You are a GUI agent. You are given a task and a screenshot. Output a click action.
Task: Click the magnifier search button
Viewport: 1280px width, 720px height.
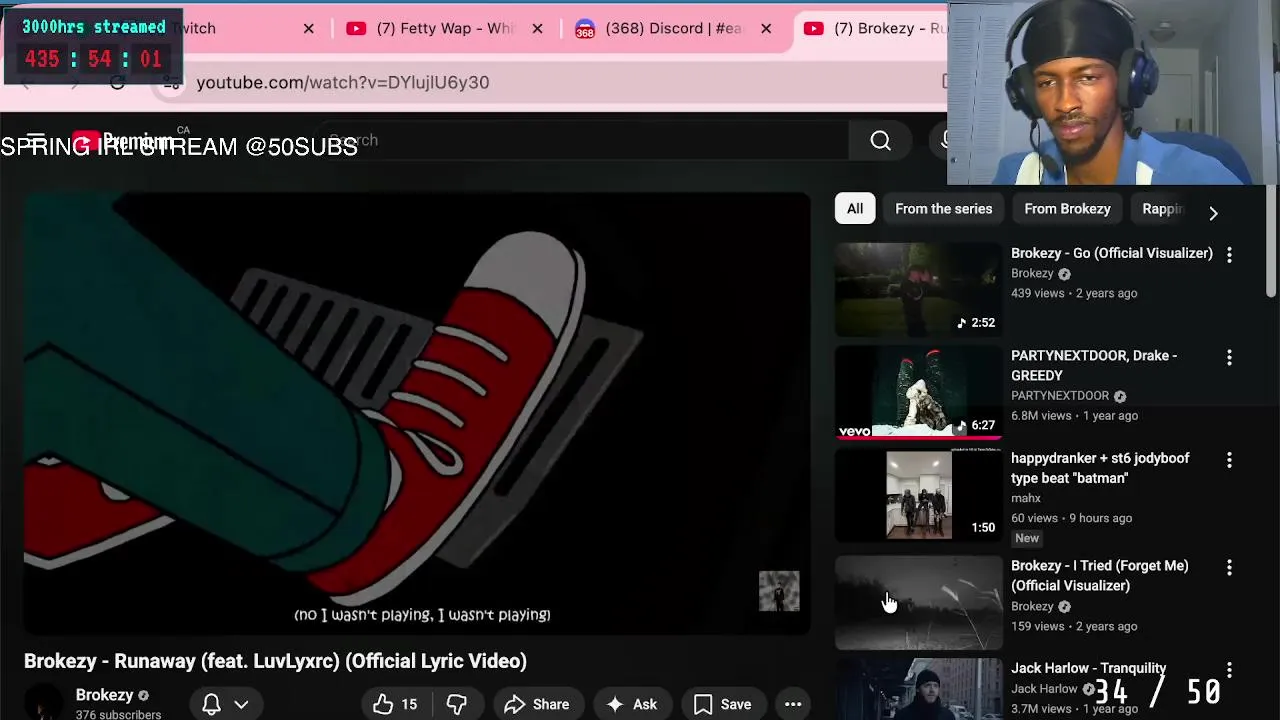[880, 141]
